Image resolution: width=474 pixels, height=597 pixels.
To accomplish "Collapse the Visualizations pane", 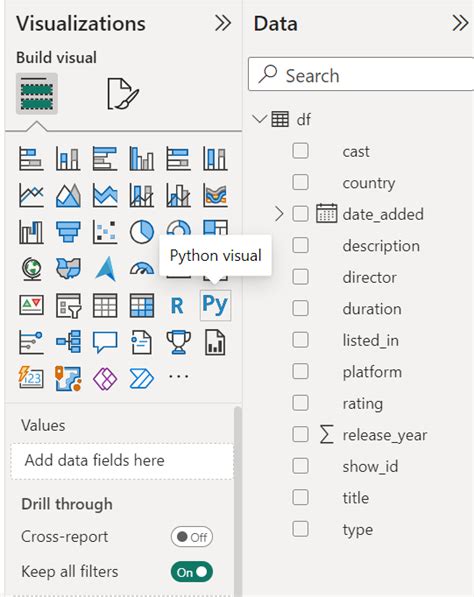I will [222, 23].
